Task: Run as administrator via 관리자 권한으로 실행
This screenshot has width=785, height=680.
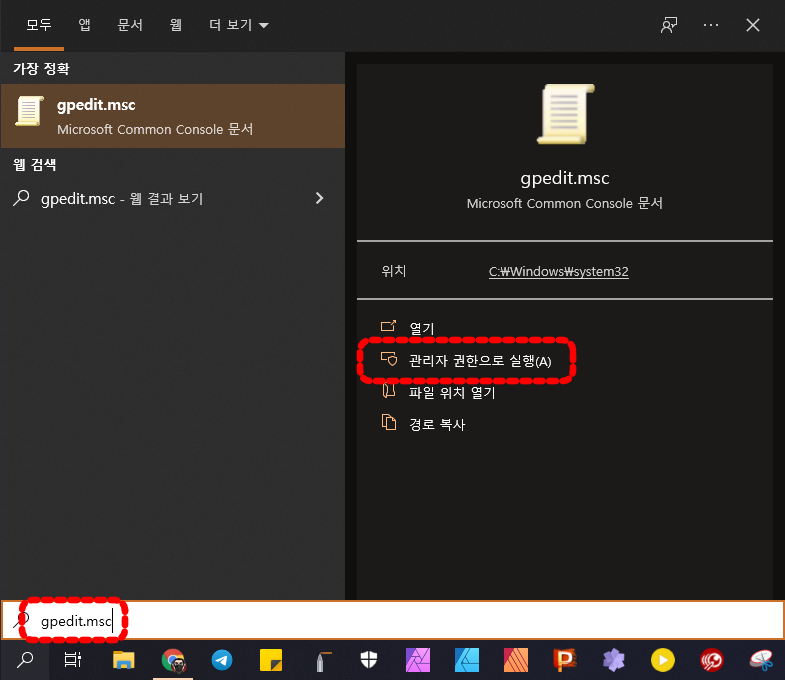Action: (x=480, y=361)
